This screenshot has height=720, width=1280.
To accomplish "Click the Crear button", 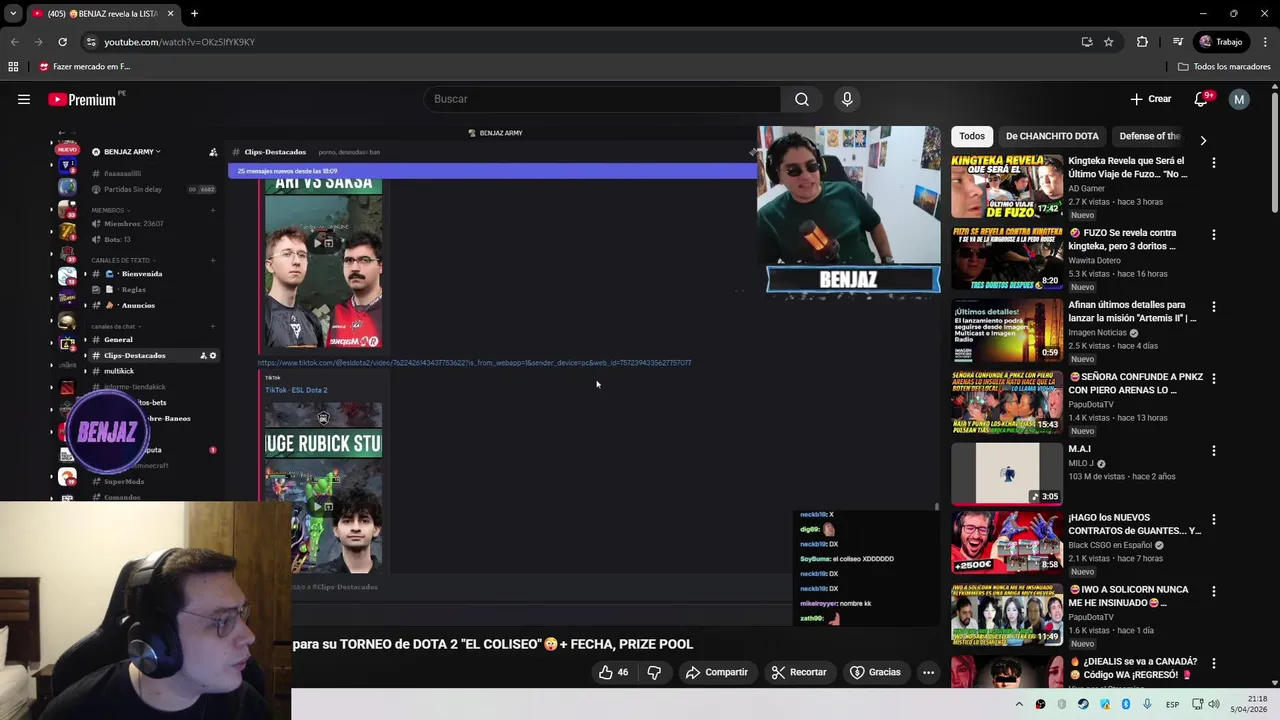I will pos(1150,99).
